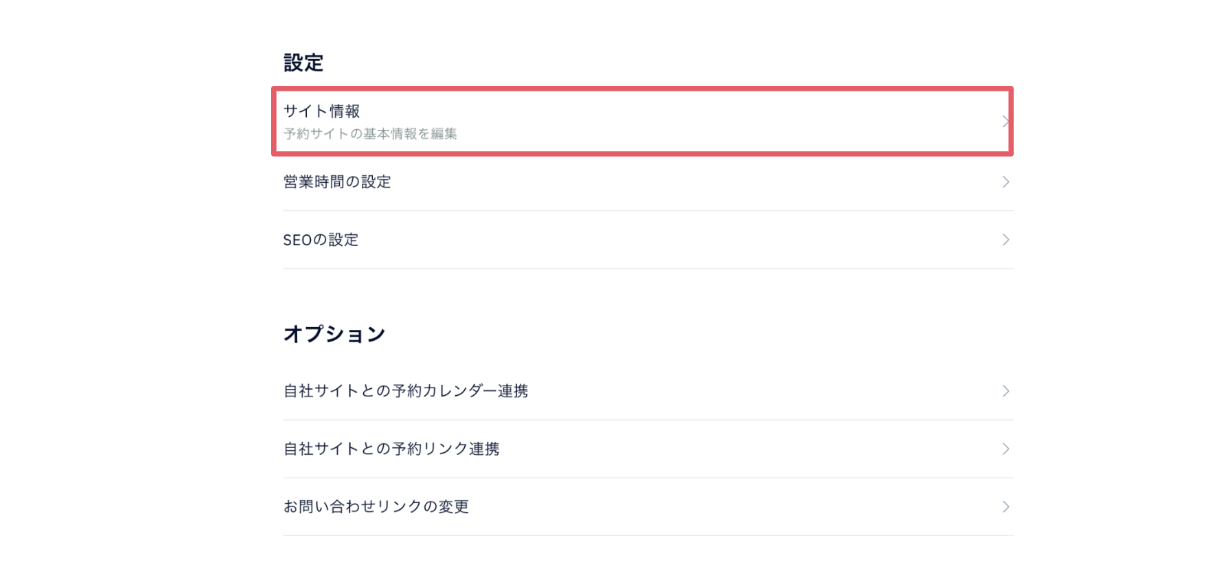
Task: Click the red highlight border around サイト情報
Action: (x=640, y=89)
